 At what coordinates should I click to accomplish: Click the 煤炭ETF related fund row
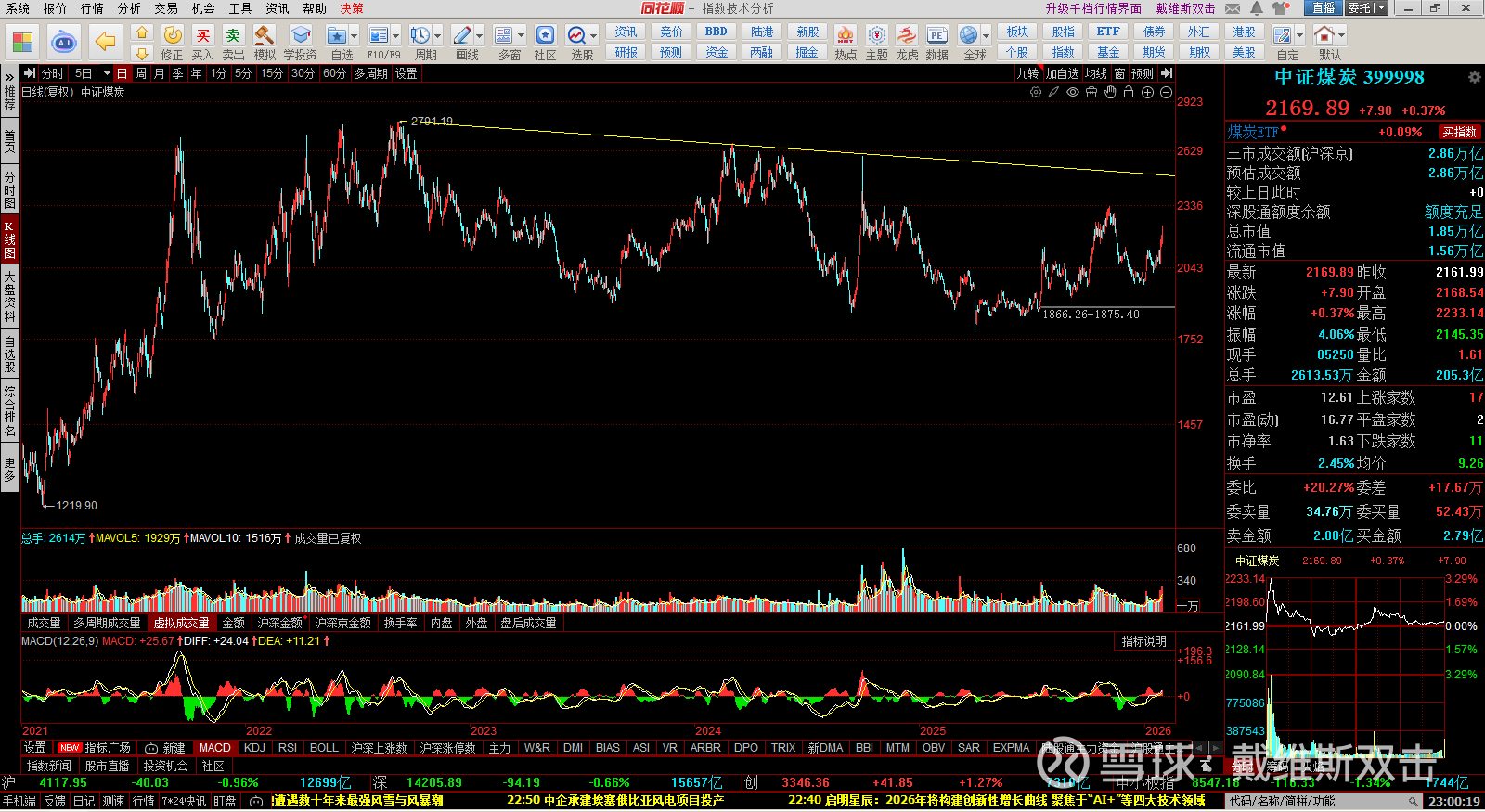point(1354,132)
